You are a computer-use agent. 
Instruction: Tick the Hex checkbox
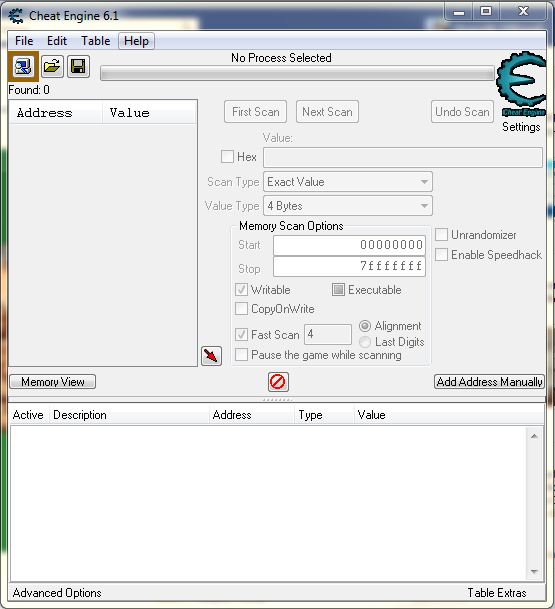pyautogui.click(x=227, y=157)
